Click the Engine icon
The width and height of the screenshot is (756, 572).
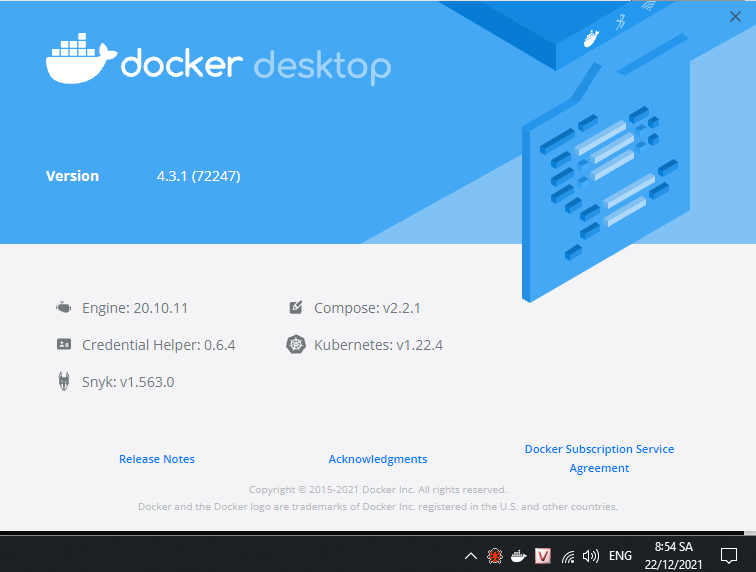click(x=64, y=307)
